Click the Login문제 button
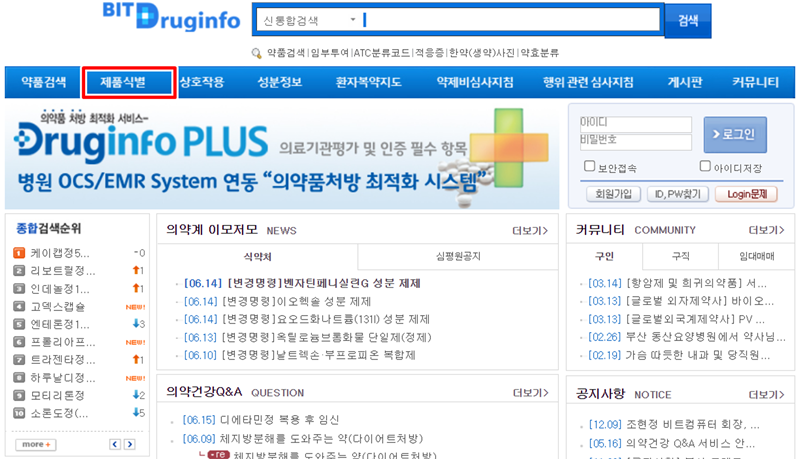Image resolution: width=800 pixels, height=459 pixels. point(746,194)
